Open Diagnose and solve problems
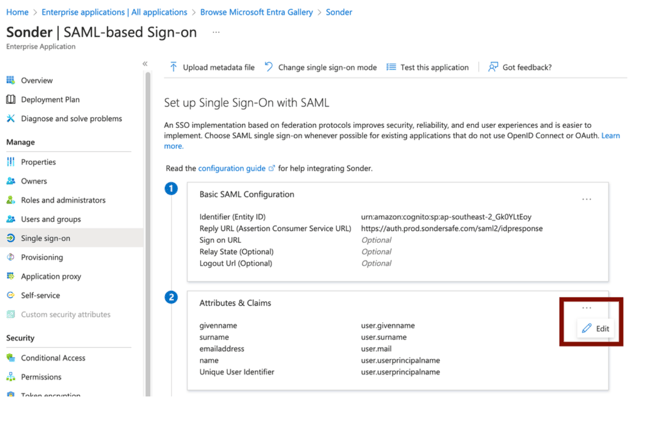This screenshot has height=440, width=670. tap(71, 118)
